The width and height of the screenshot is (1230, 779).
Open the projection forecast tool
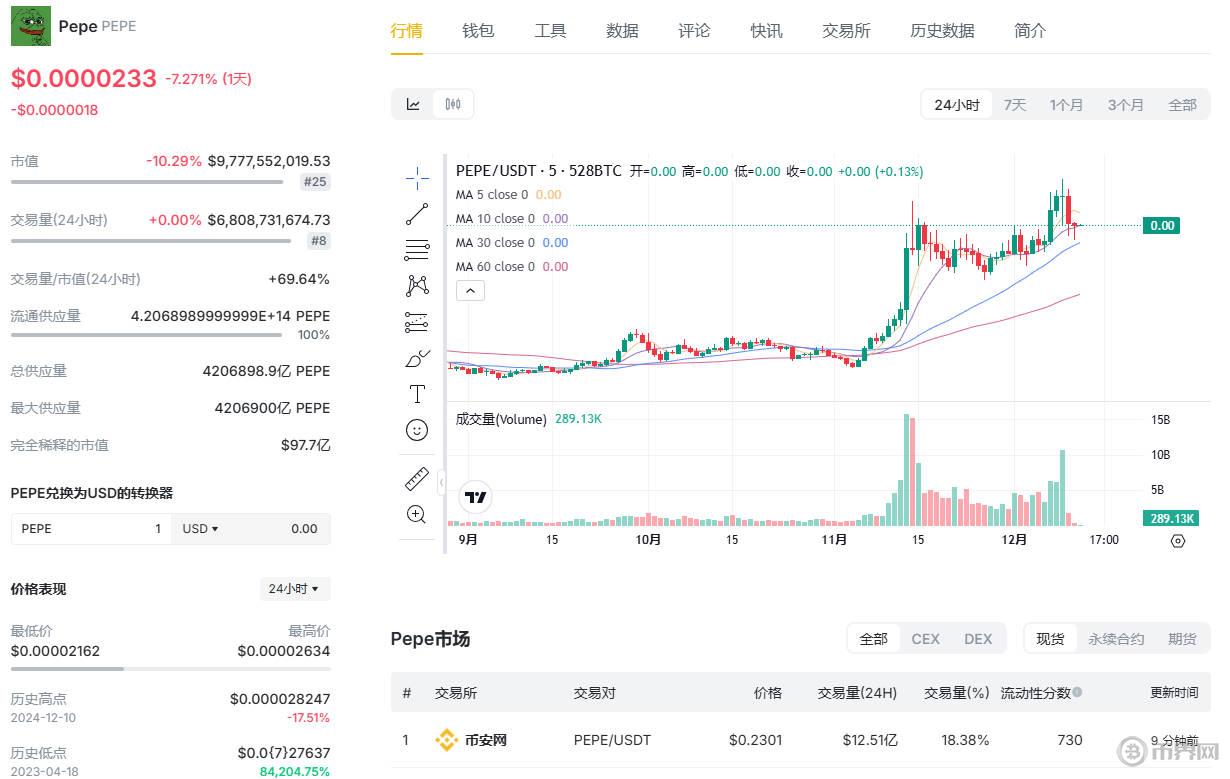point(417,322)
